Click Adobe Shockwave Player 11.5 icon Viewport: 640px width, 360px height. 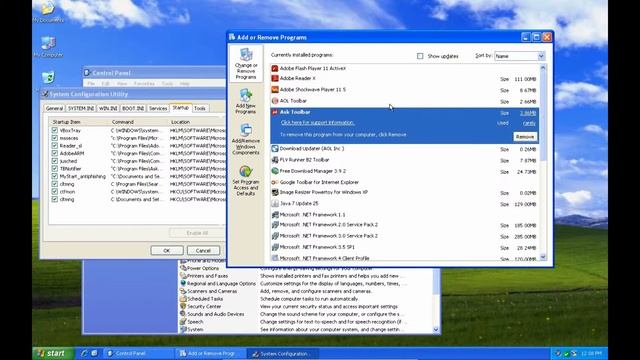pos(275,89)
